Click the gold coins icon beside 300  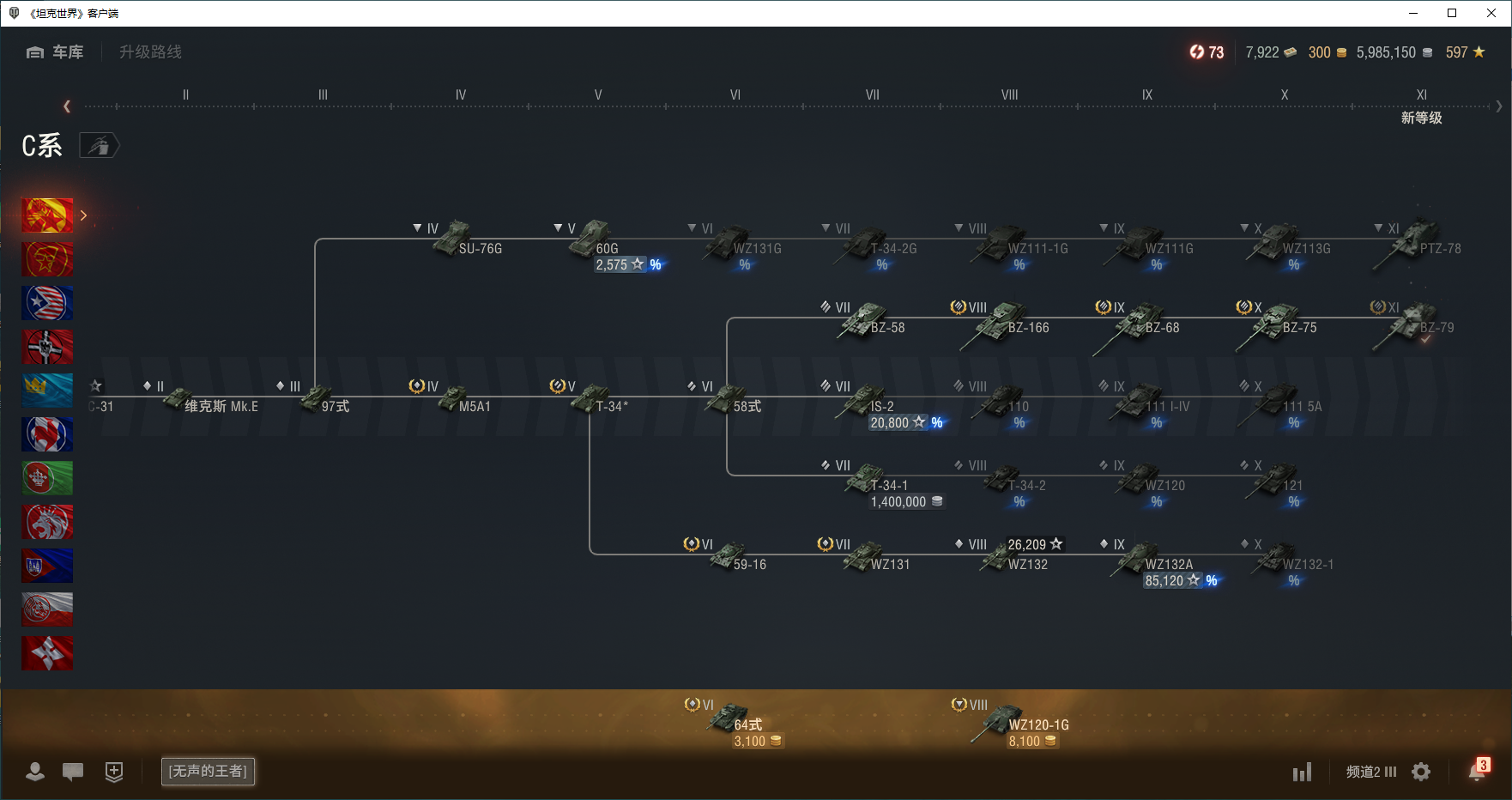tap(1341, 53)
